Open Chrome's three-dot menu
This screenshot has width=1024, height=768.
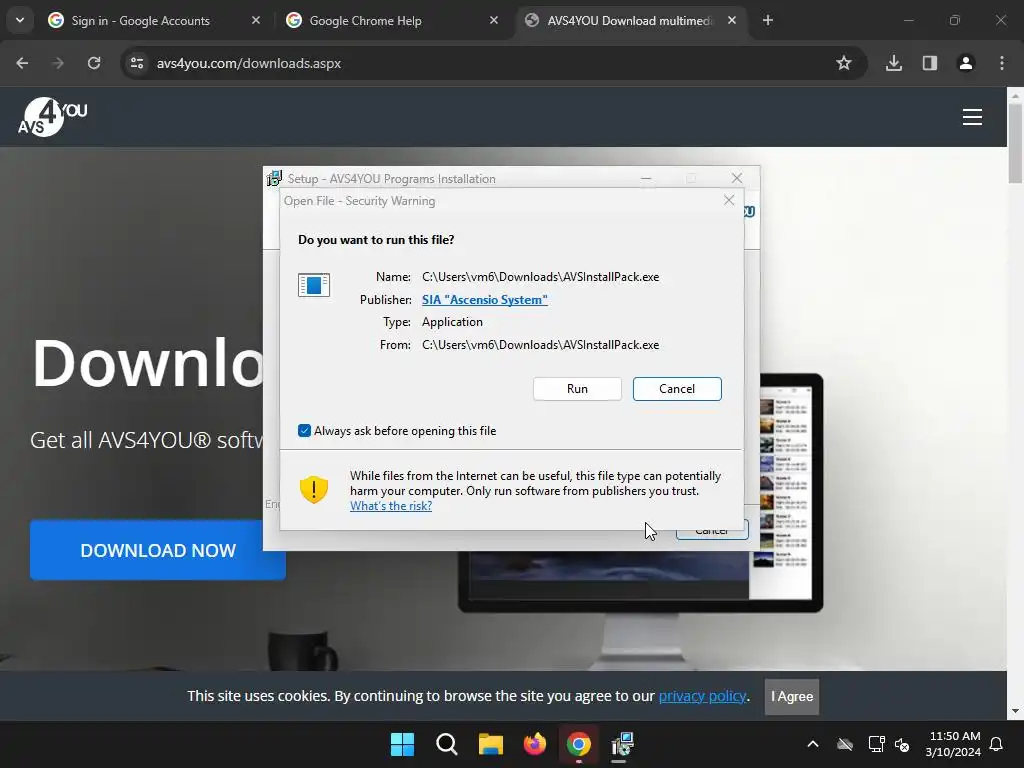point(1002,63)
